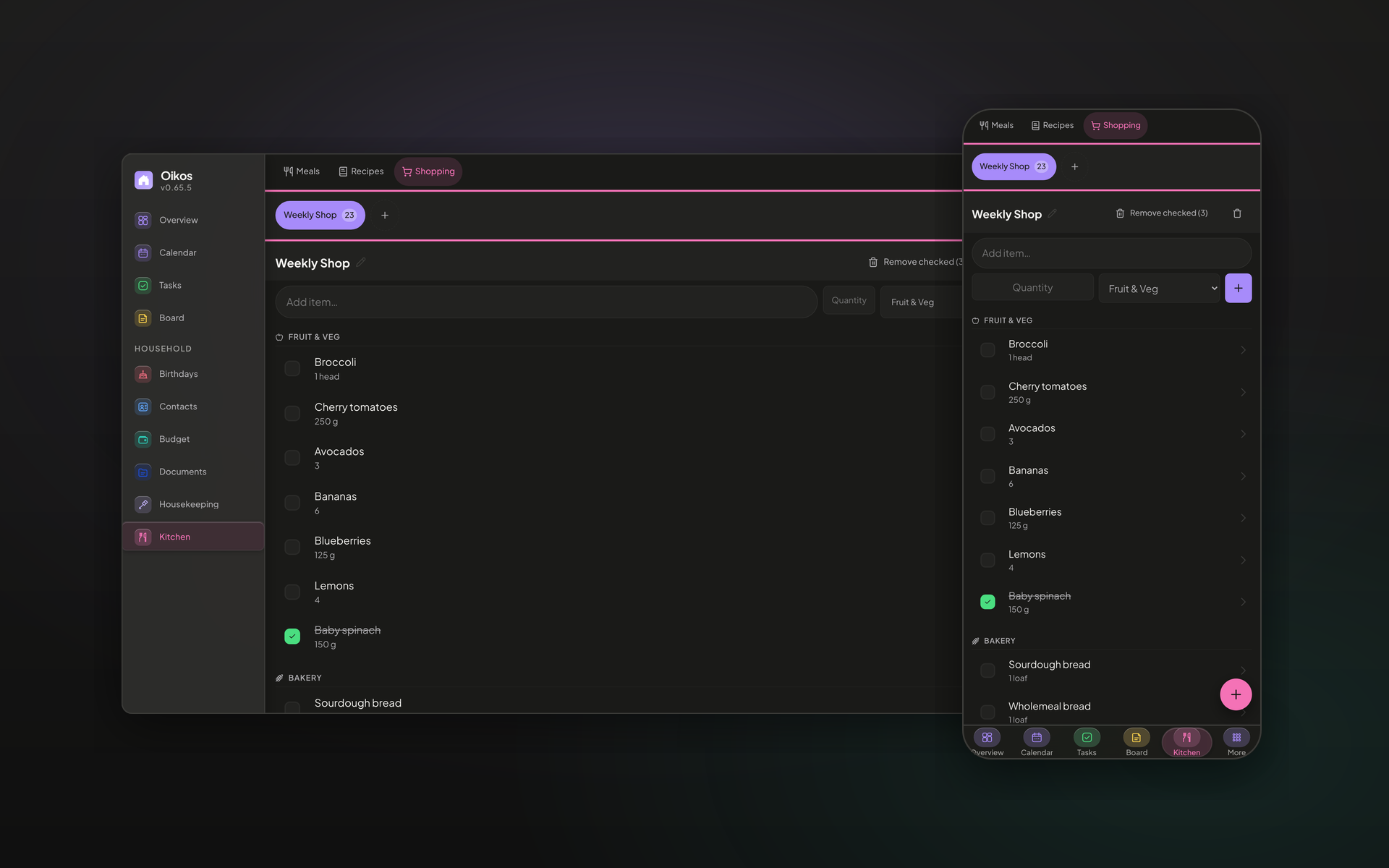Expand Broccoli details chevron on mobile
This screenshot has height=868, width=1389.
pos(1243,350)
